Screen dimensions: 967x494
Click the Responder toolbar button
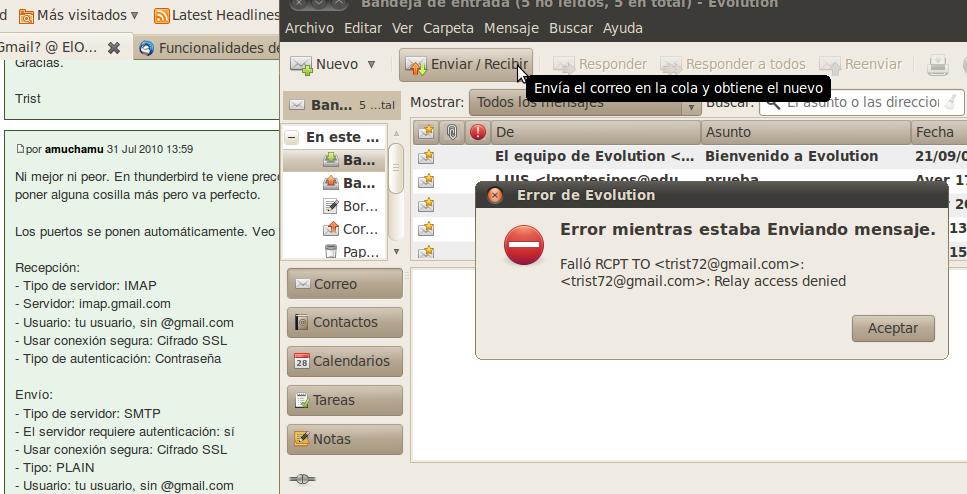pos(599,64)
